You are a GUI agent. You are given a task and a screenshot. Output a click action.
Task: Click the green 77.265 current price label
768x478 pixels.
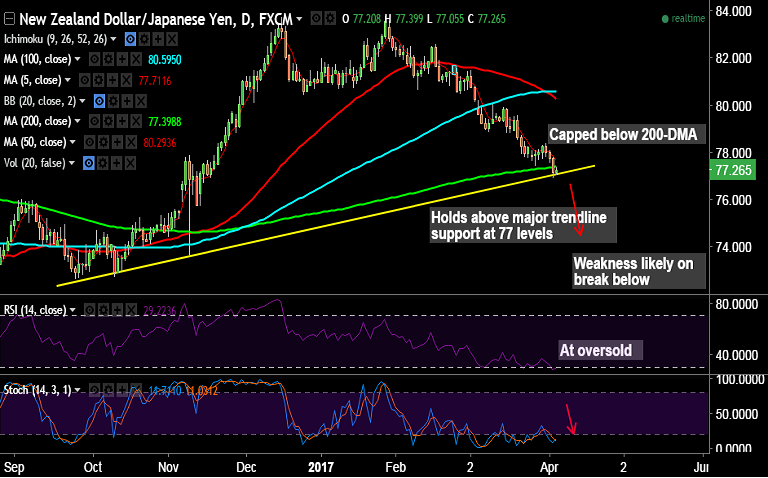tap(733, 170)
